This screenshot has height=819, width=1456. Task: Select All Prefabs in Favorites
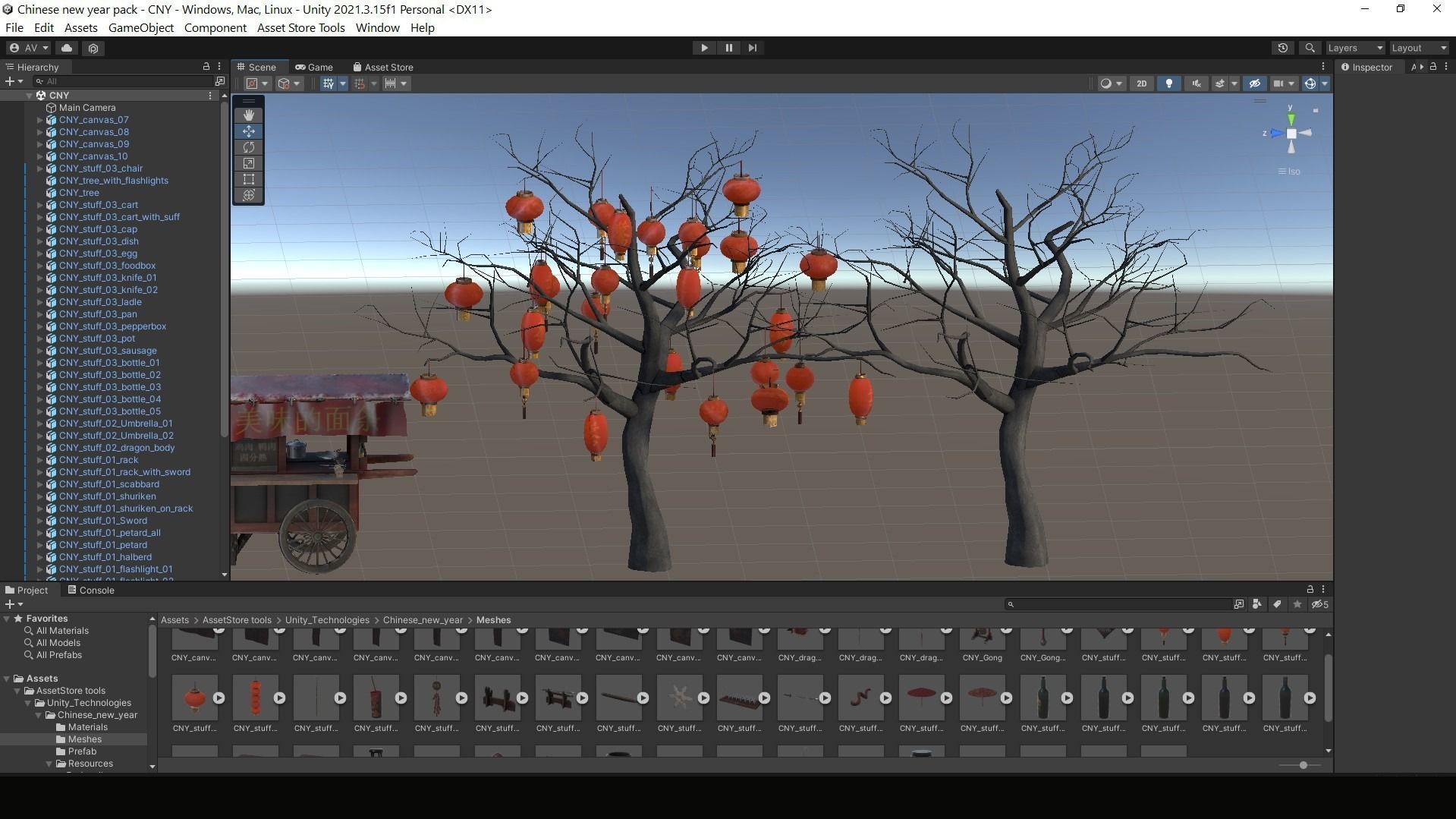tap(59, 655)
